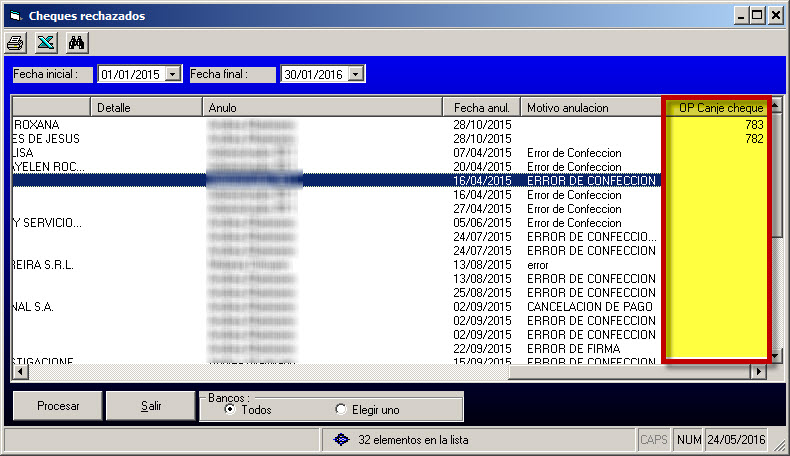Click the OP Canje cheque header
Viewport: 790px width, 456px height.
pos(717,107)
